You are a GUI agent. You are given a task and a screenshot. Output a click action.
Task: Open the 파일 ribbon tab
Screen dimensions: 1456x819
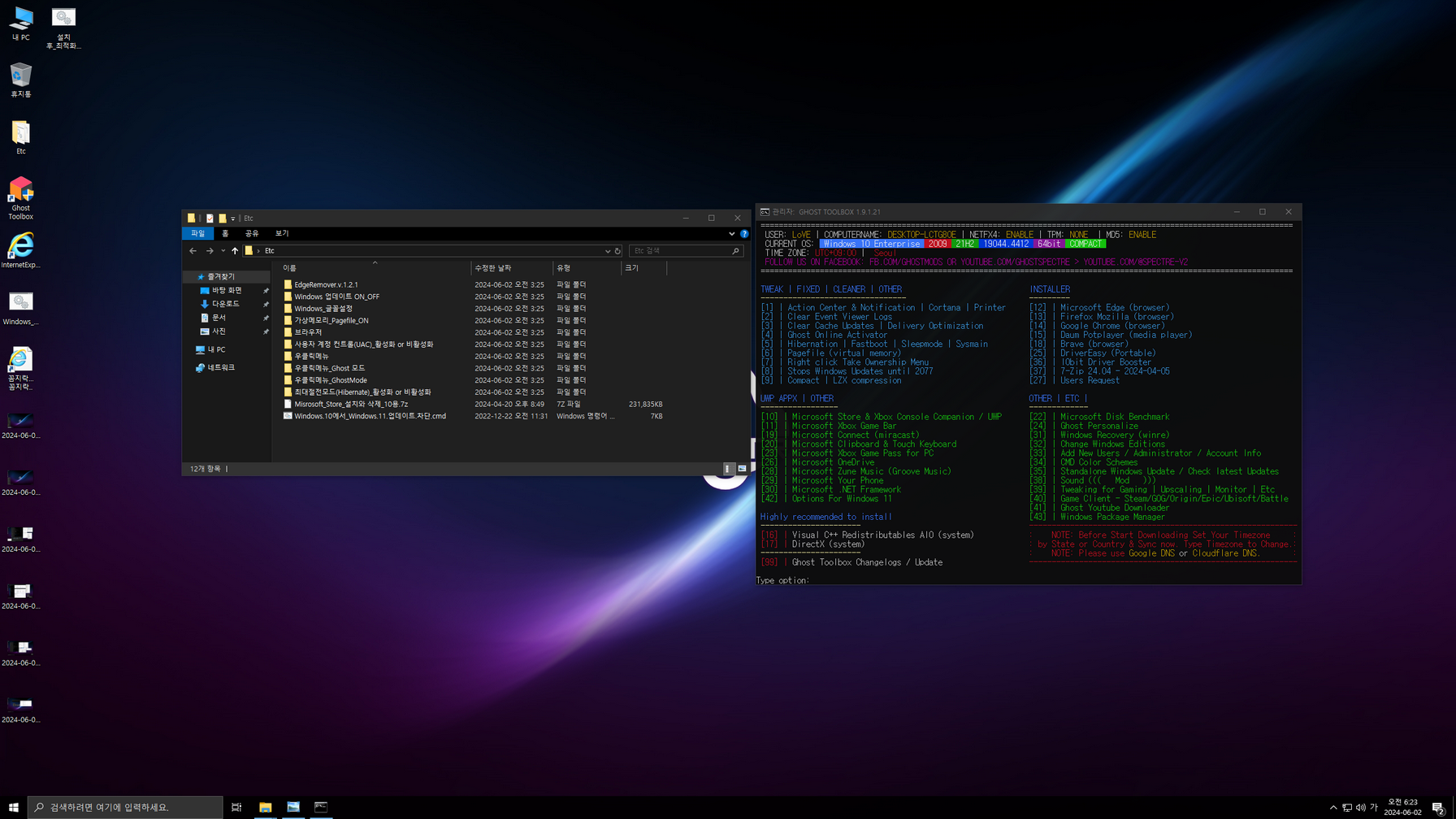(x=198, y=234)
